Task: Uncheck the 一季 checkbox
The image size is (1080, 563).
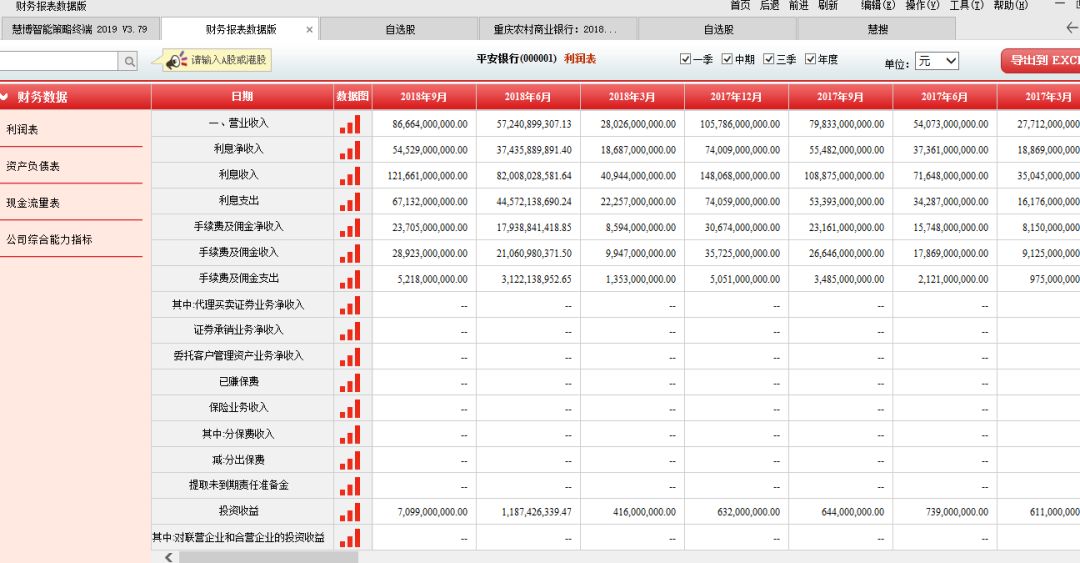Action: 686,59
